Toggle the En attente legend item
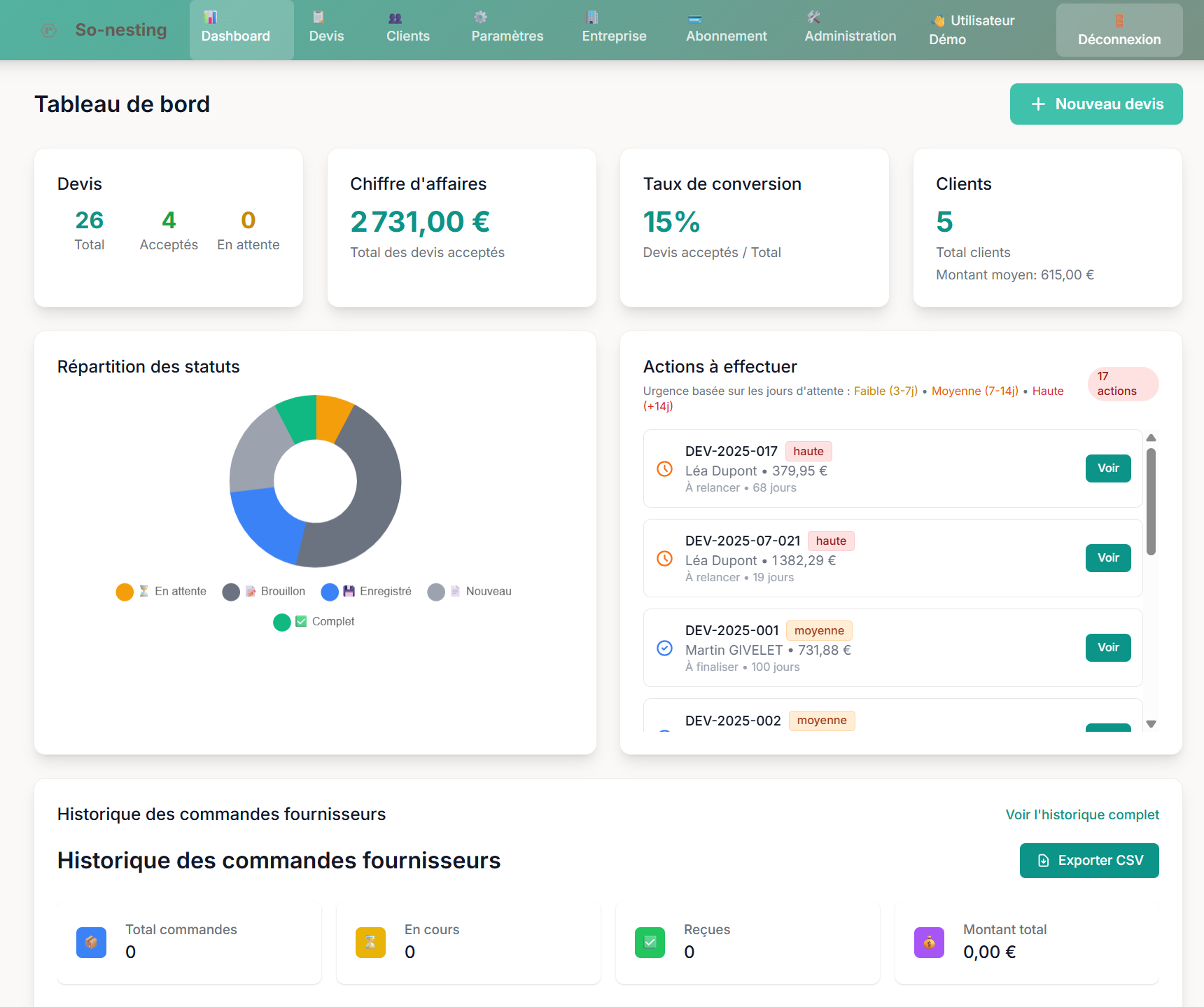The height and width of the screenshot is (1007, 1204). (162, 592)
